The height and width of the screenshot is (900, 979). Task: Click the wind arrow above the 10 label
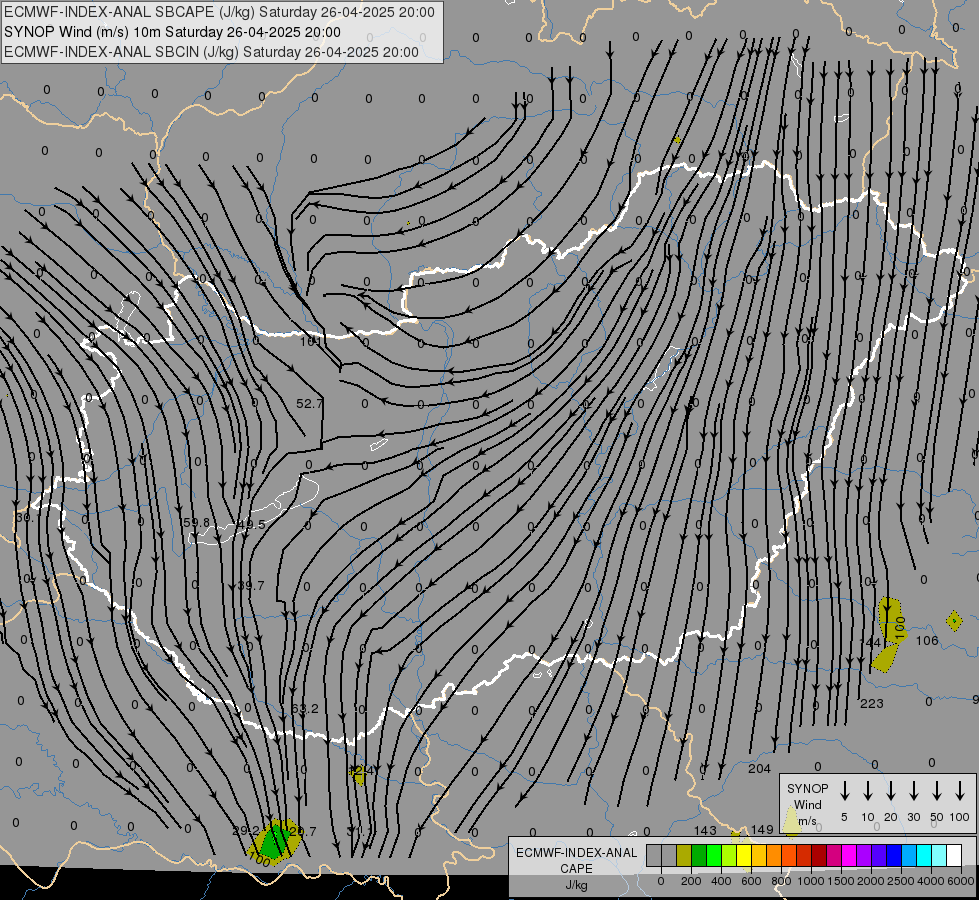867,791
